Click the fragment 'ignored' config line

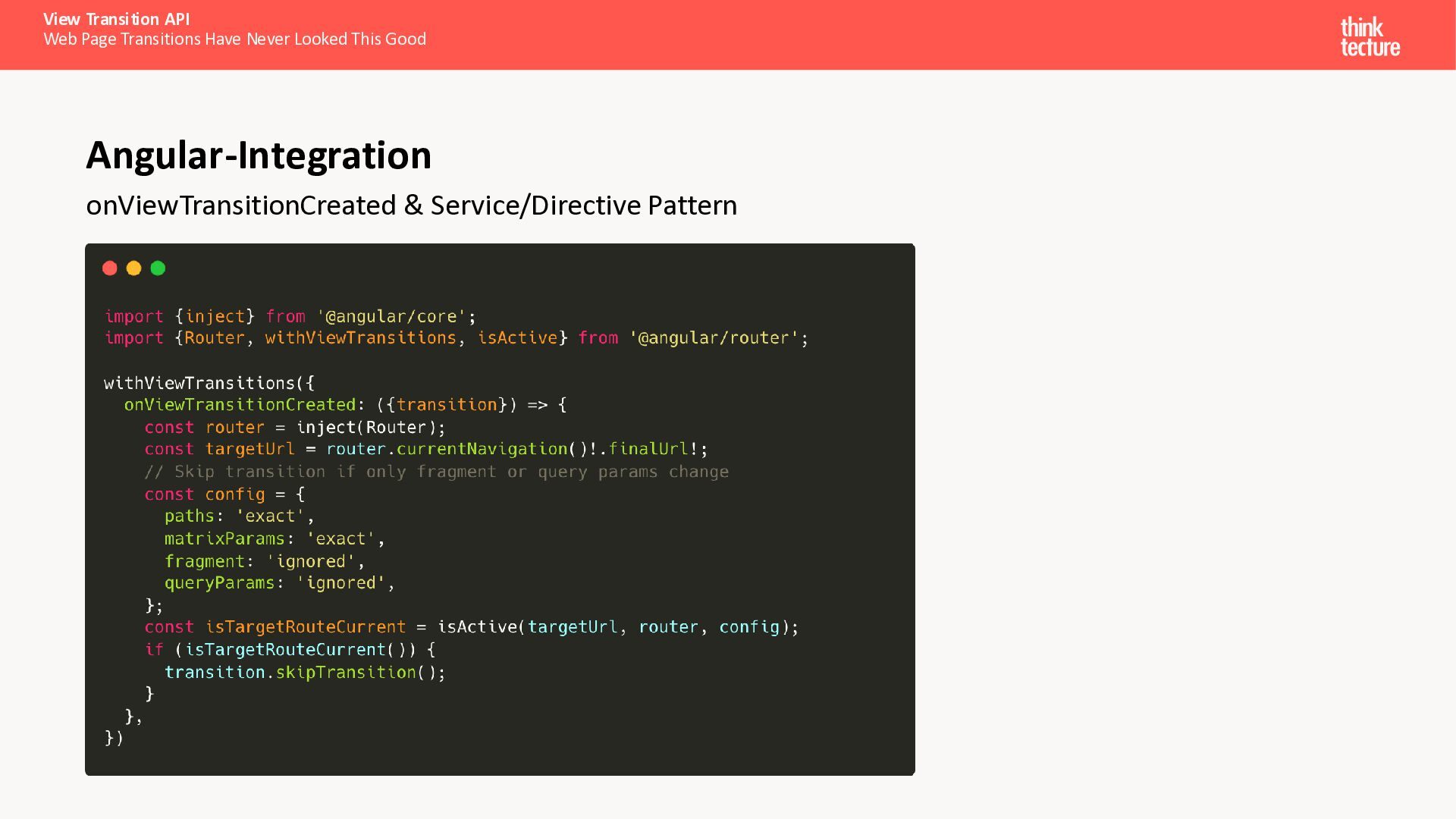point(264,561)
